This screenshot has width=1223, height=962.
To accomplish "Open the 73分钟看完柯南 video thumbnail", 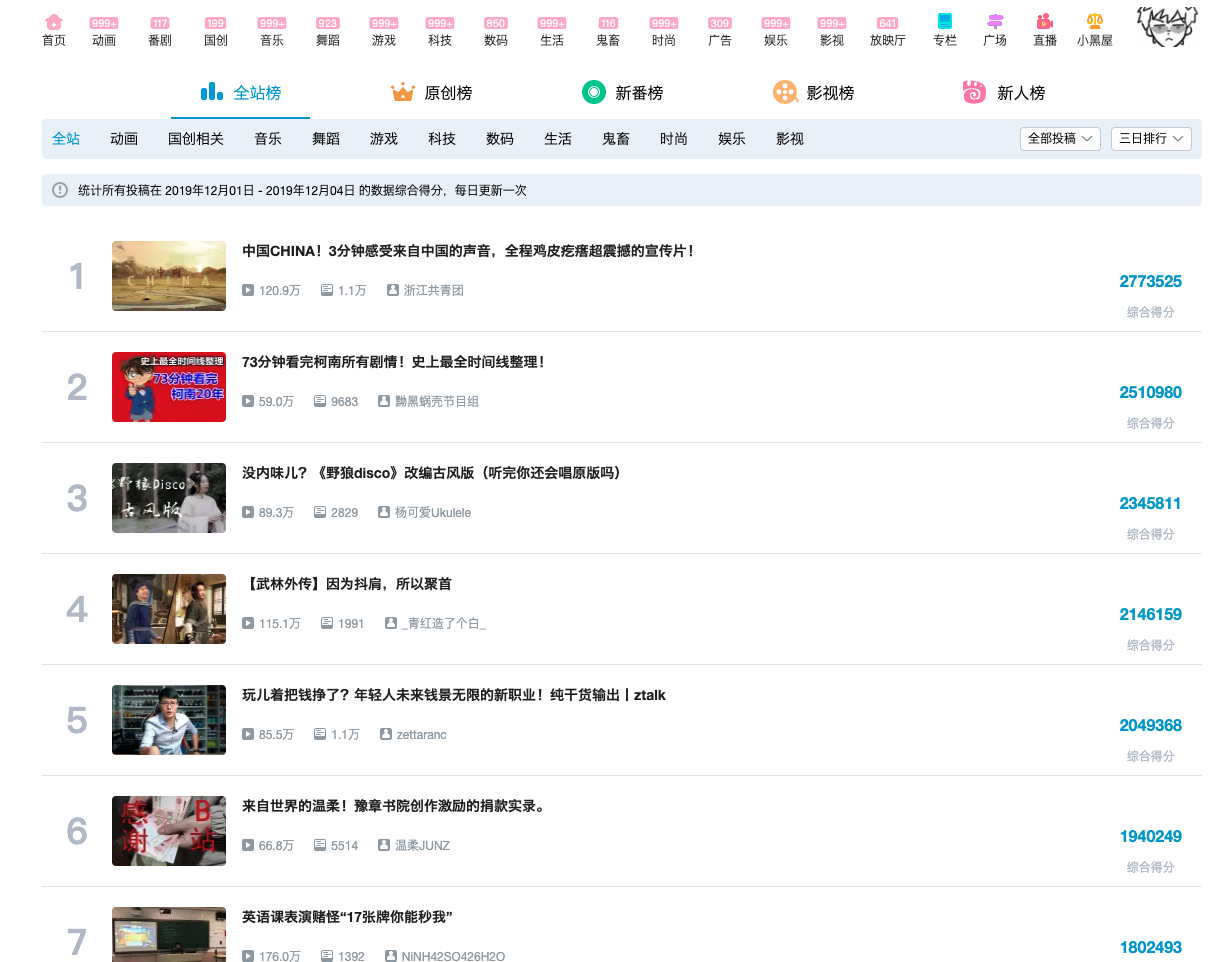I will (169, 387).
